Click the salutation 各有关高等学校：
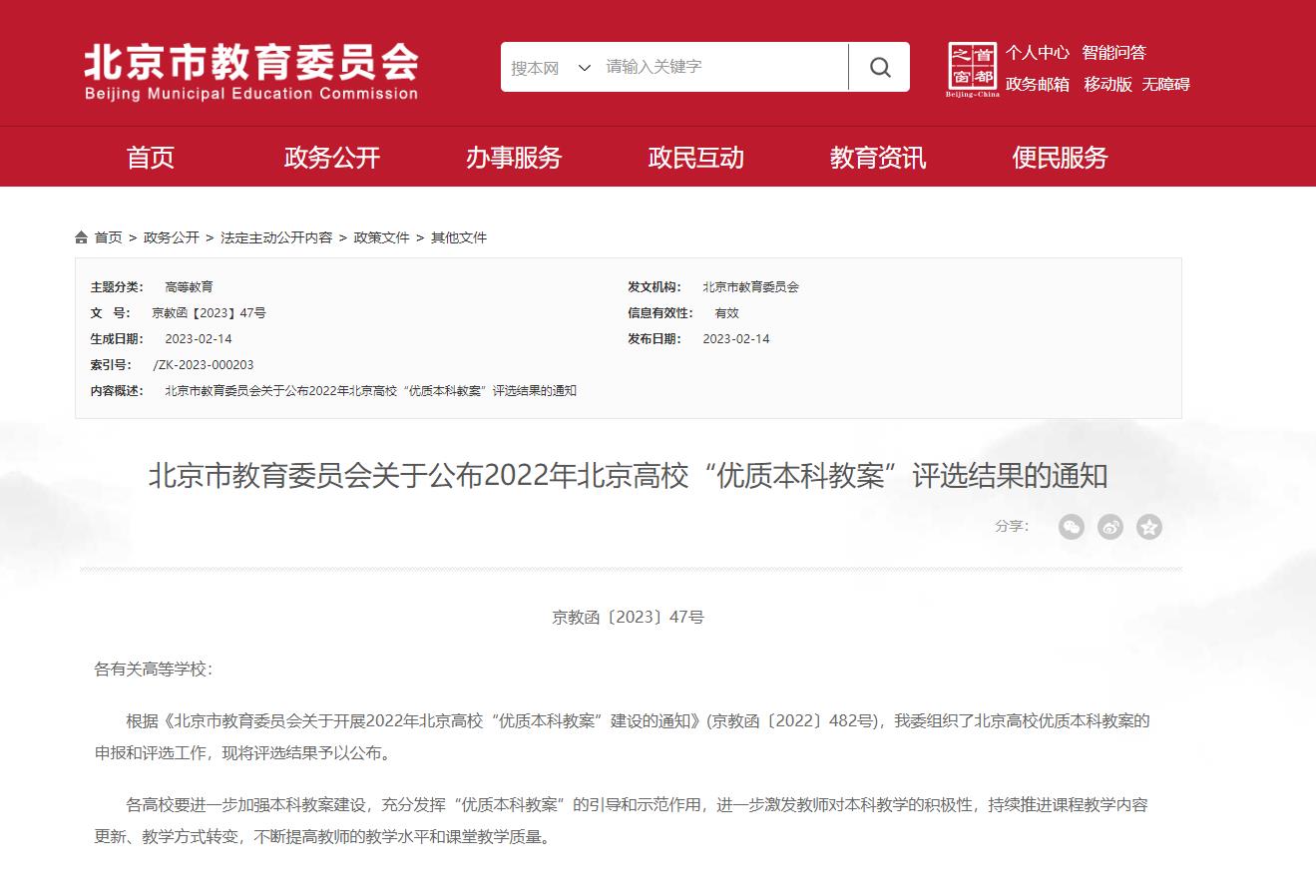 point(154,670)
